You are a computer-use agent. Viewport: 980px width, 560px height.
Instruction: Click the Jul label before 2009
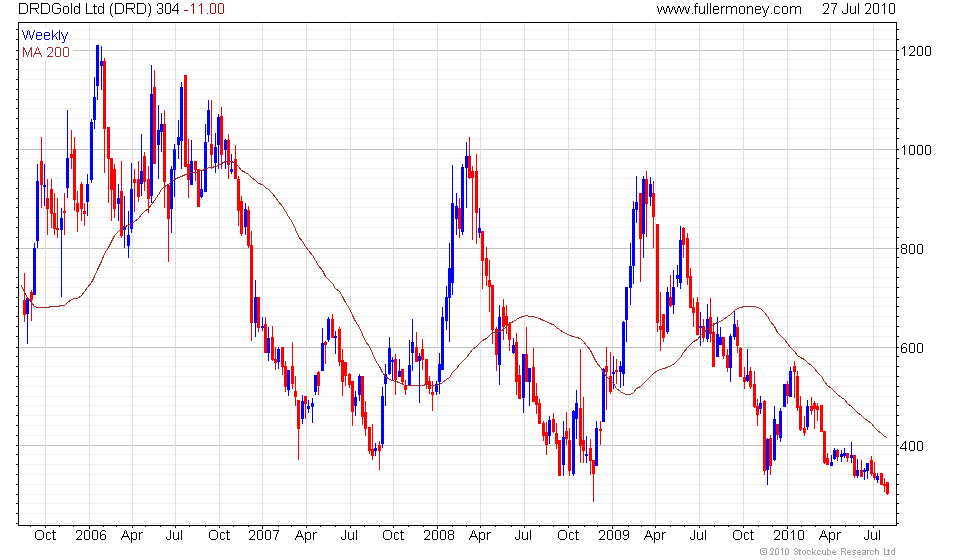523,536
